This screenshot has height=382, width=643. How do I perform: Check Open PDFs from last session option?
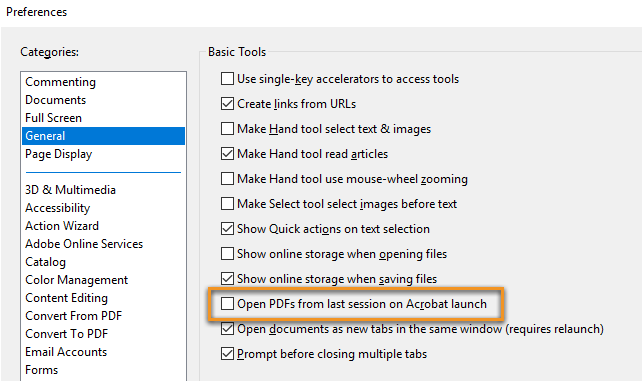tap(227, 303)
